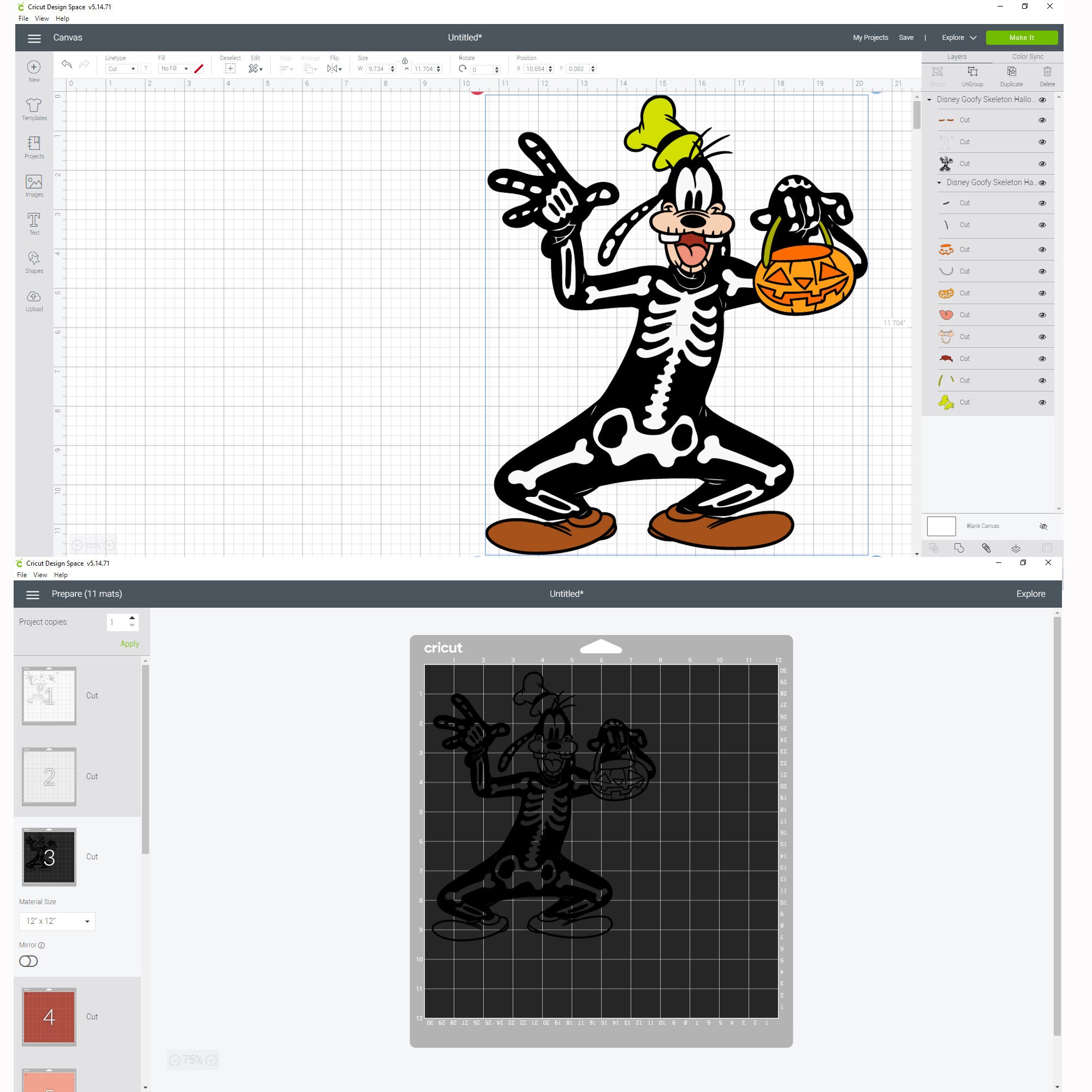Click the Rotate icon
Image resolution: width=1092 pixels, height=1092 pixels.
pos(463,68)
